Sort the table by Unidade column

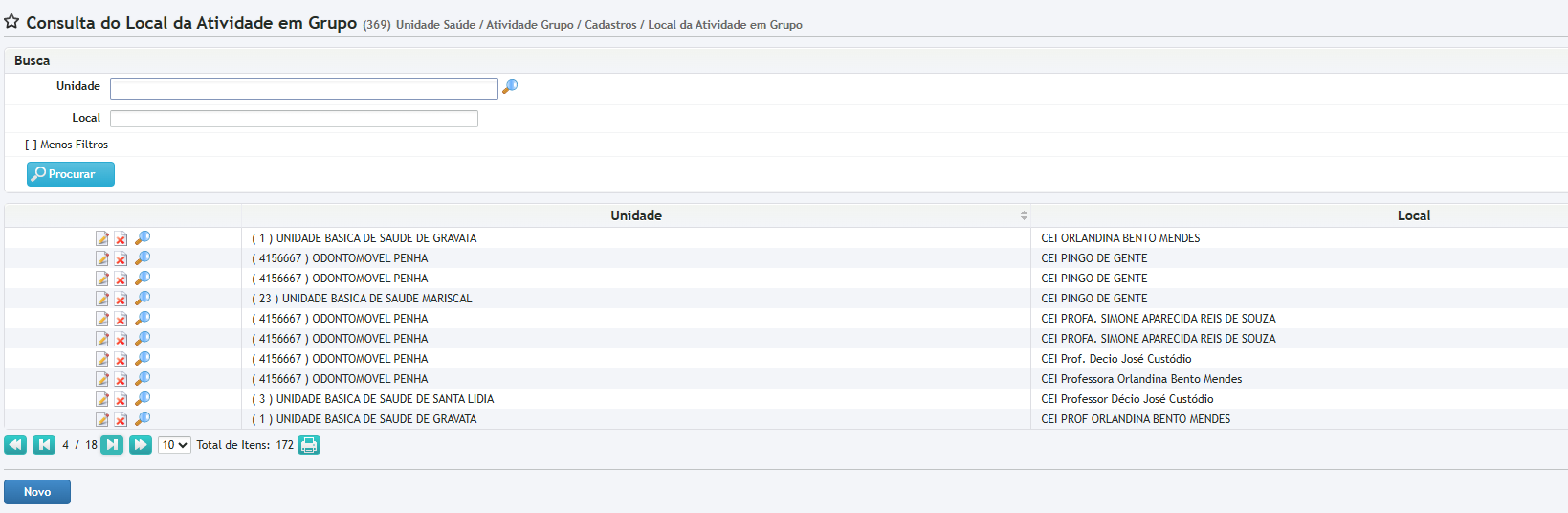coord(636,215)
